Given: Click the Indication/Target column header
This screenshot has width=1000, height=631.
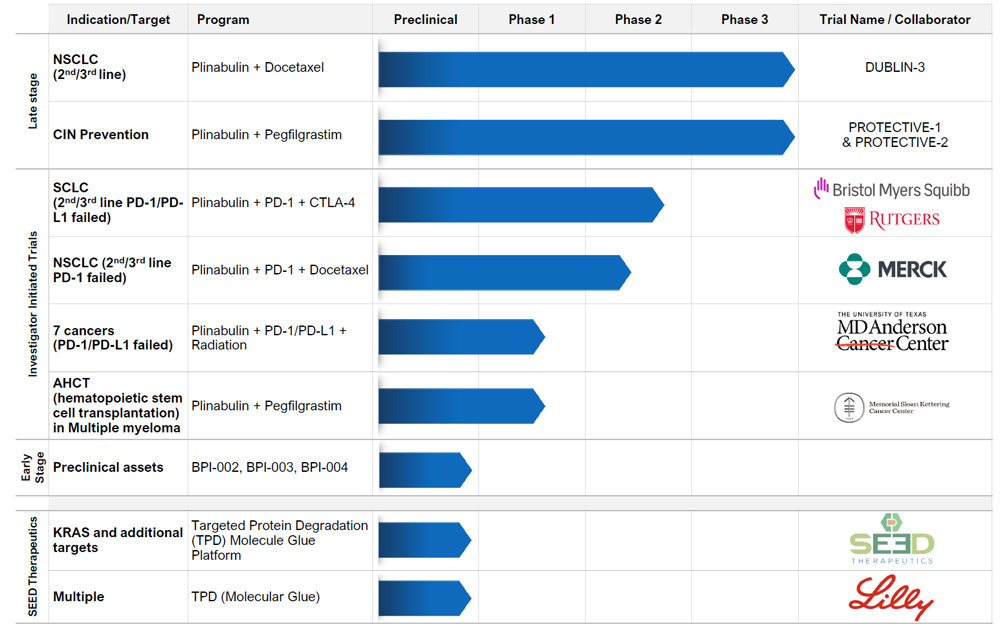Looking at the screenshot, I should coord(118,19).
